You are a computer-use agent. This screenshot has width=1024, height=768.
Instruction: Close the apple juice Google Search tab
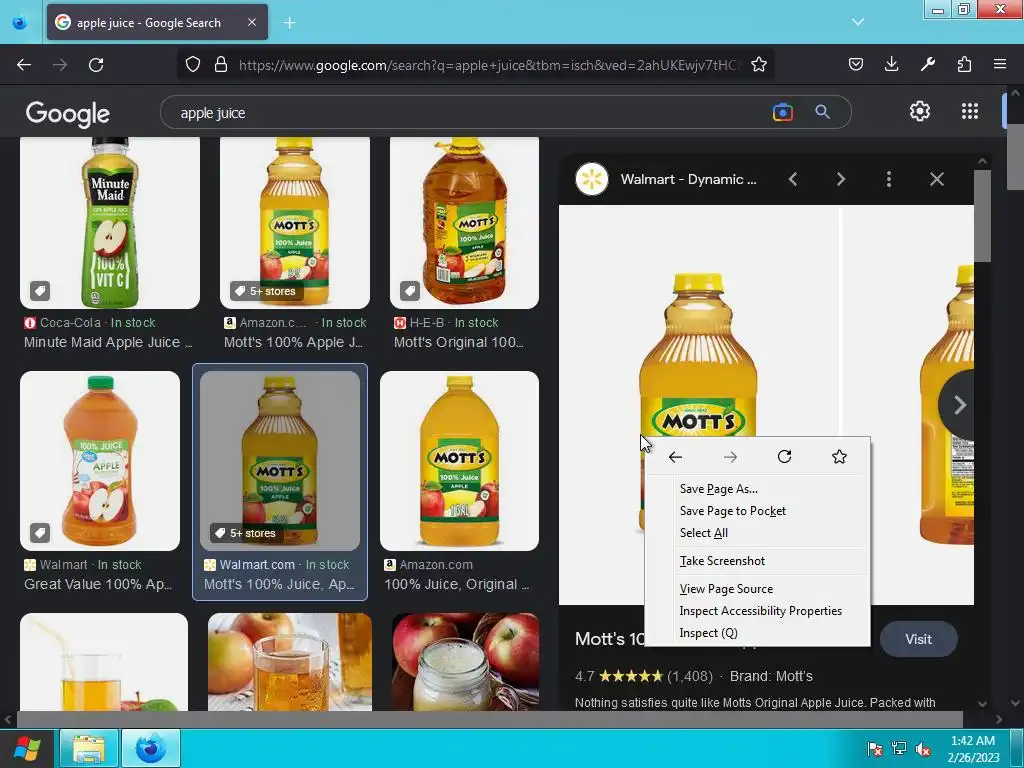point(251,22)
